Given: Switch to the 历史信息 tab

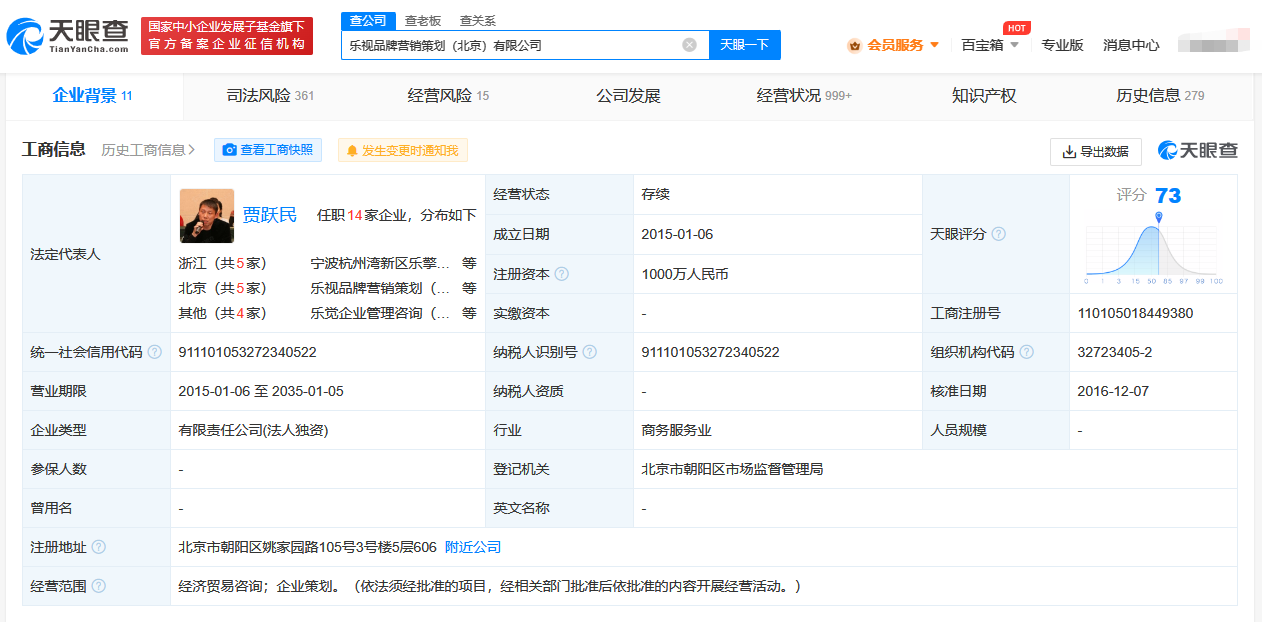Looking at the screenshot, I should pyautogui.click(x=1160, y=96).
